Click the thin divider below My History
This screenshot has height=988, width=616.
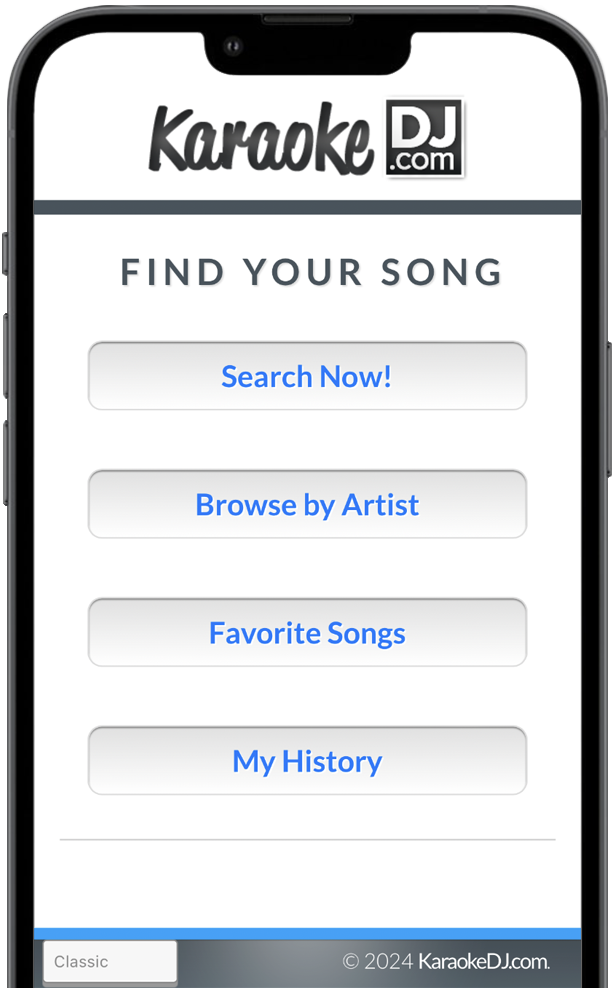[x=307, y=840]
